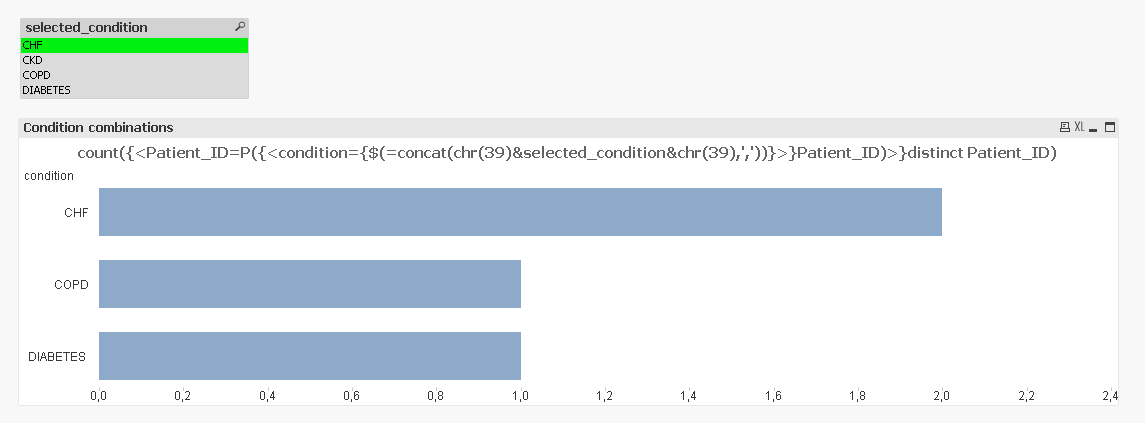1145x423 pixels.
Task: Click the count expression chart title text
Action: point(567,153)
